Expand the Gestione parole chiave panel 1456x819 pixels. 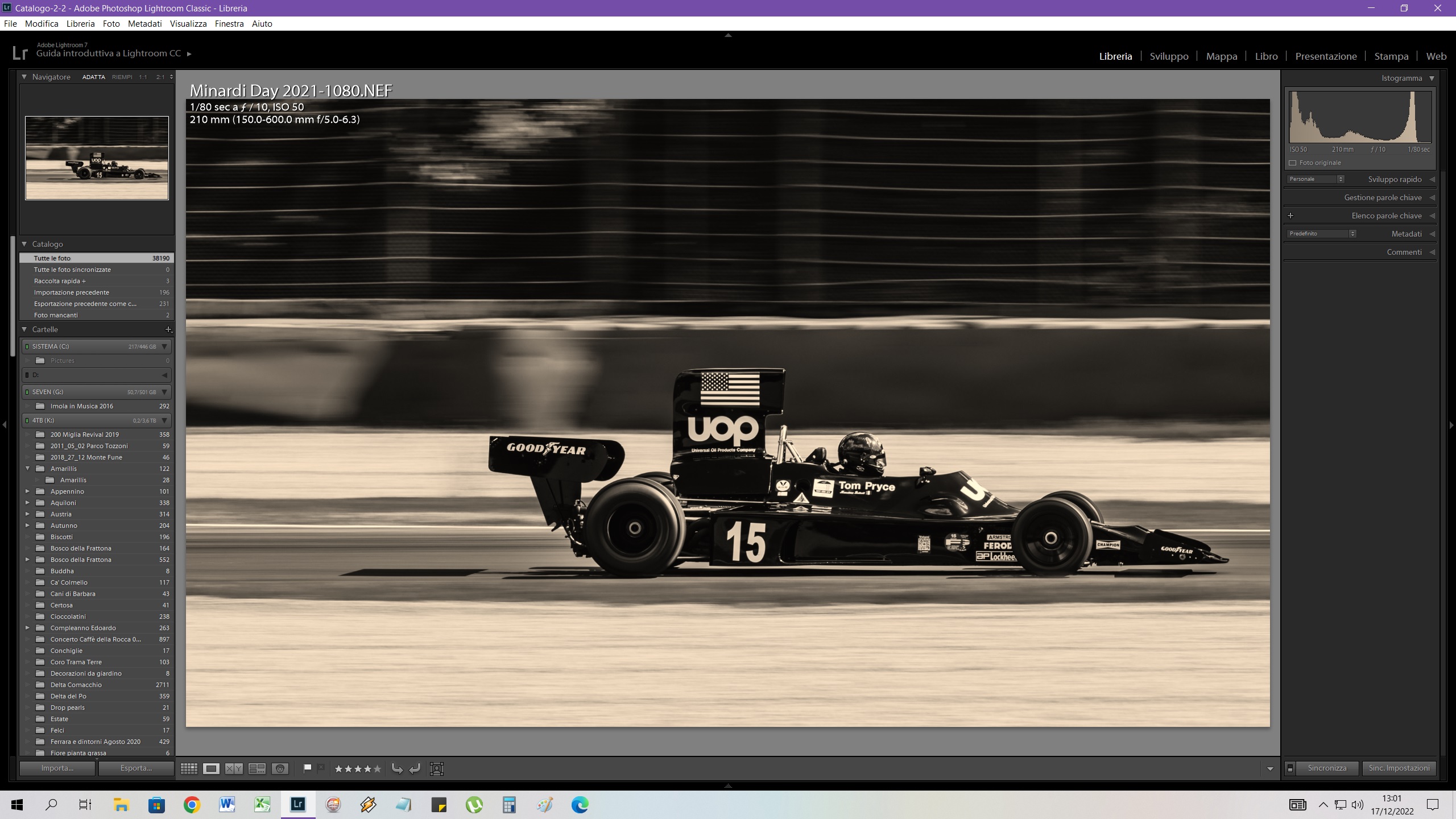click(x=1432, y=197)
